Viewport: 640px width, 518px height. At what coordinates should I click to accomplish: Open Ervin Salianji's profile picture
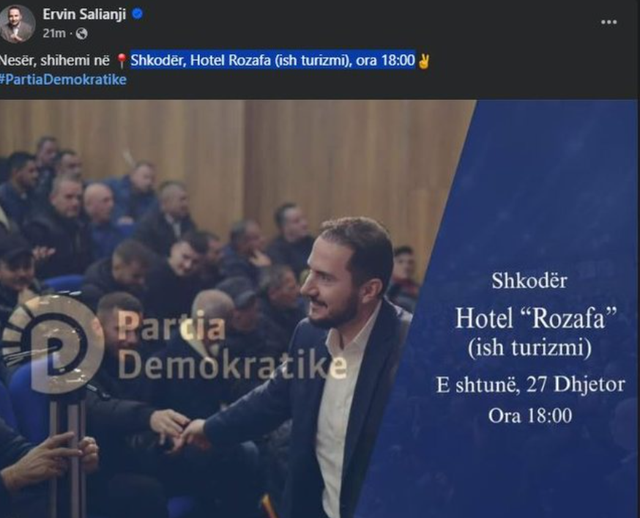17,24
